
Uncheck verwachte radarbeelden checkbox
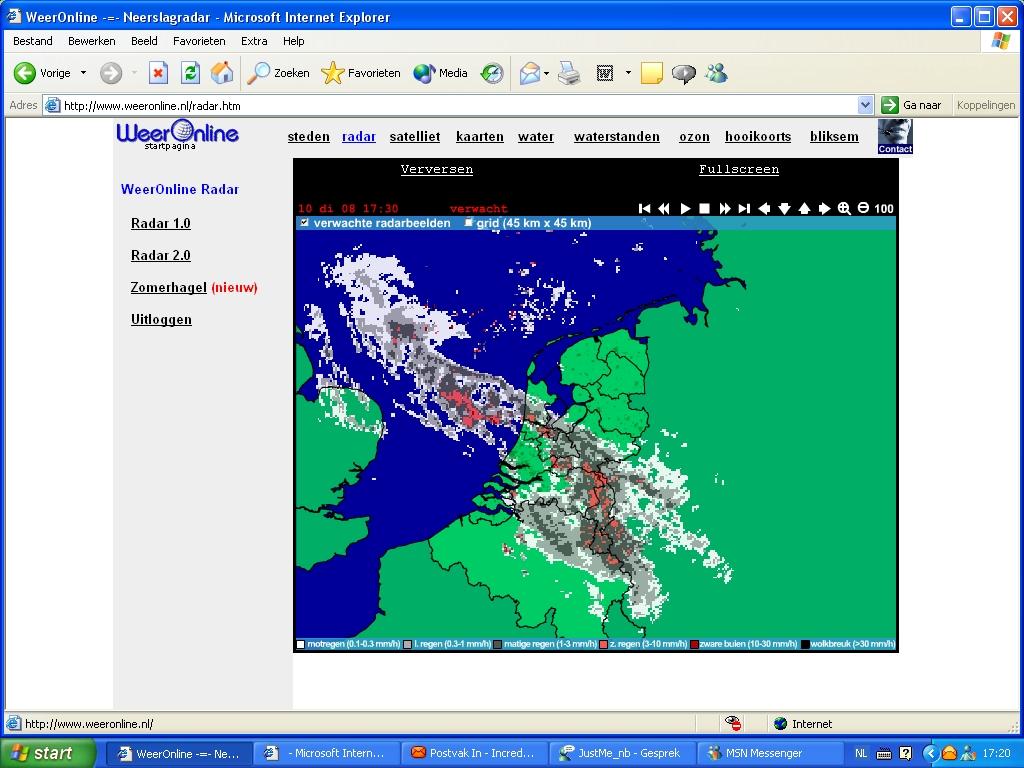(x=304, y=223)
